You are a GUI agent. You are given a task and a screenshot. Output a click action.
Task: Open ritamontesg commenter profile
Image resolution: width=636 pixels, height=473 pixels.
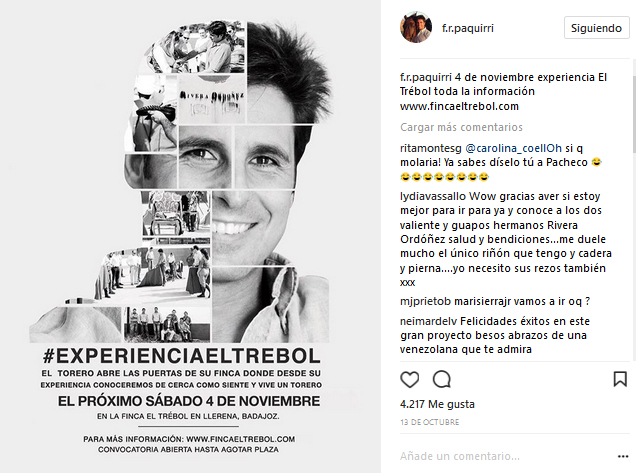pyautogui.click(x=431, y=148)
